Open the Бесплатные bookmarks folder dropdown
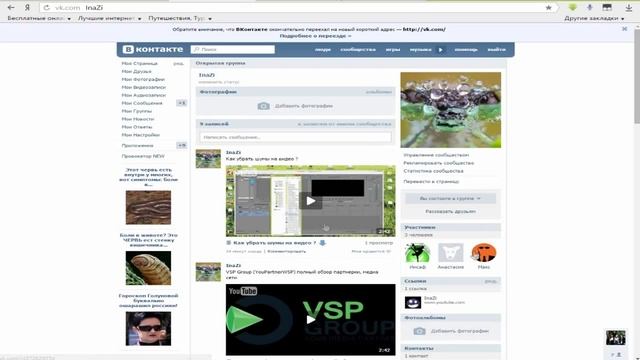The width and height of the screenshot is (640, 360). click(x=39, y=18)
